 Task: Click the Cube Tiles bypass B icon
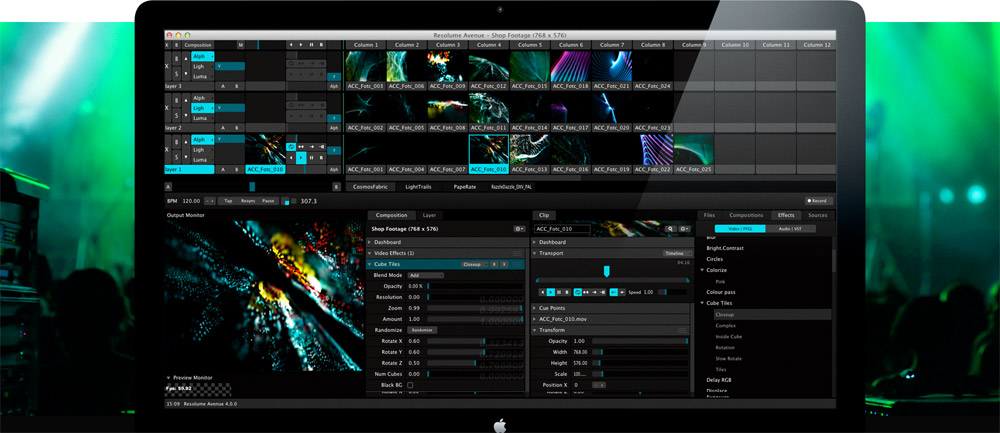tap(492, 264)
